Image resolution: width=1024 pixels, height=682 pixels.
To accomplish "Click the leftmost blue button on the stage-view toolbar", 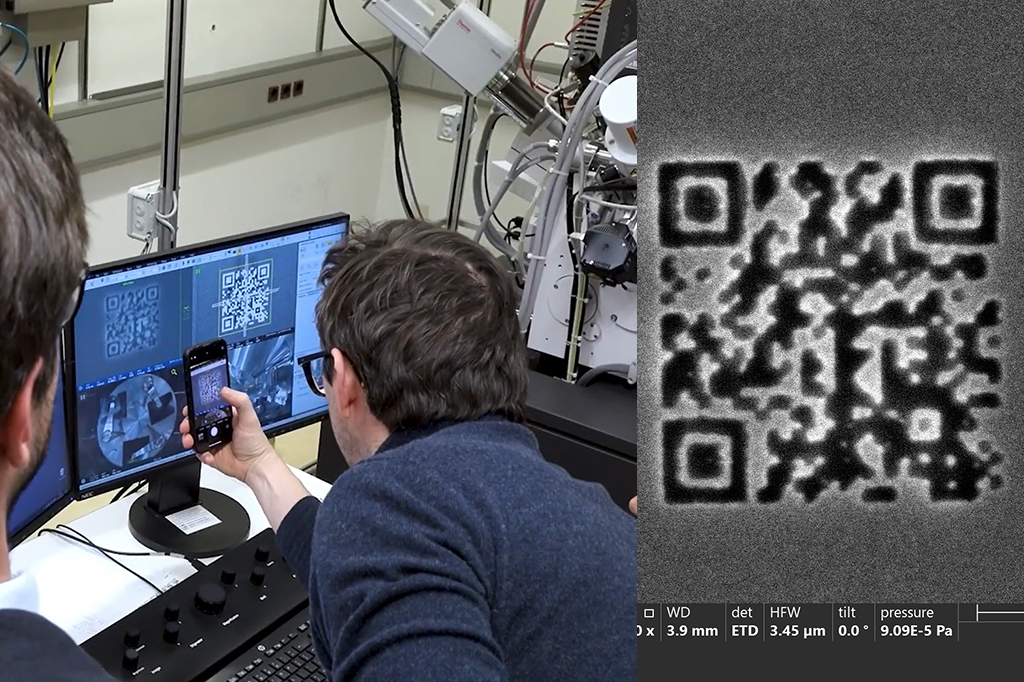I will [82, 386].
